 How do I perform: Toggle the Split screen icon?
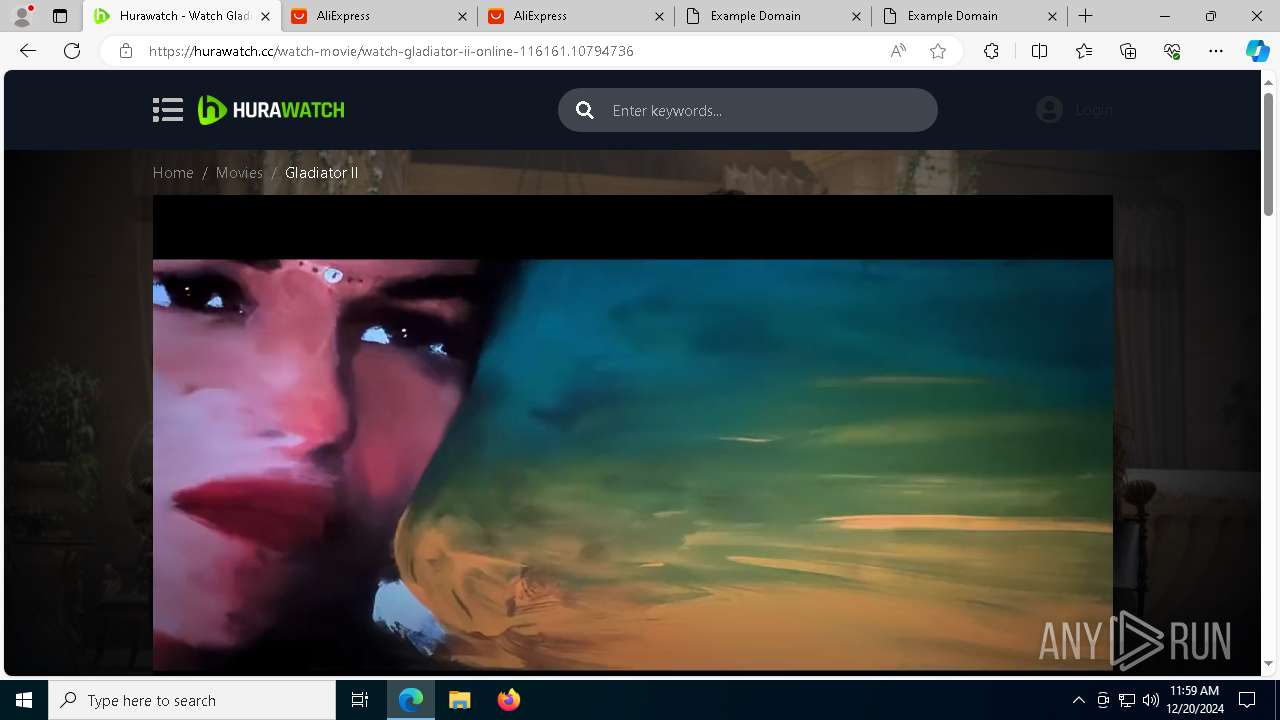coord(1039,51)
